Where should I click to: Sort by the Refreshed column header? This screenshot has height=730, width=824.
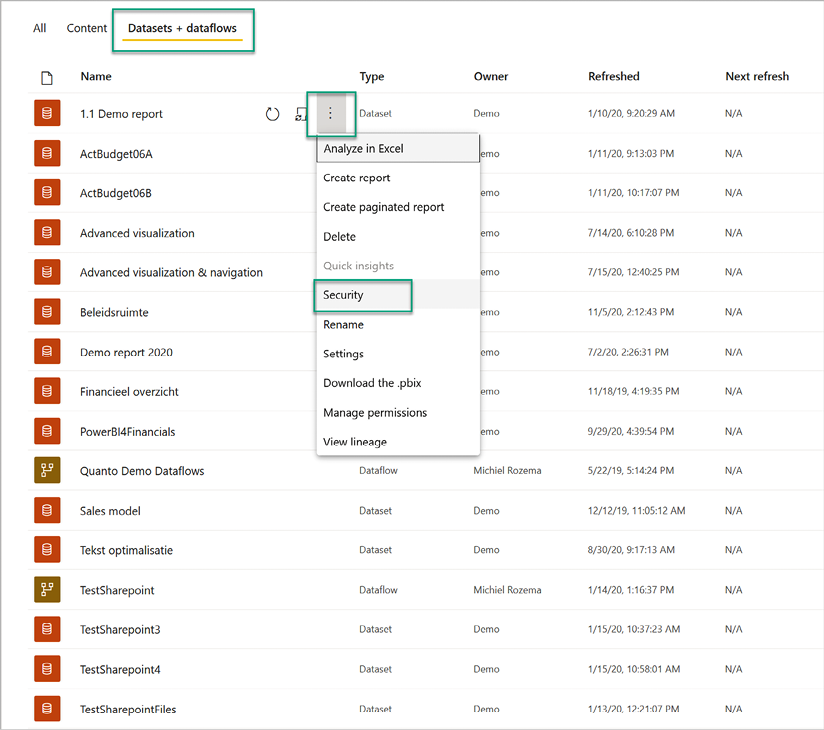613,77
